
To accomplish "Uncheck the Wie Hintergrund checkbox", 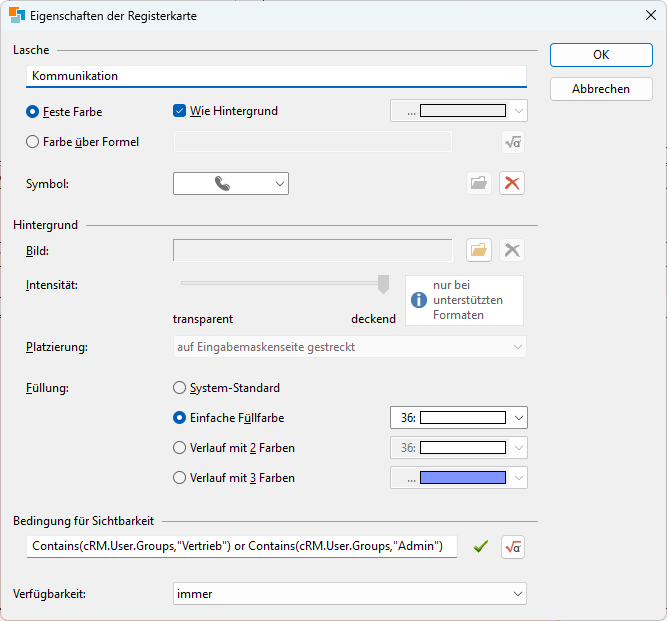I will (180, 111).
